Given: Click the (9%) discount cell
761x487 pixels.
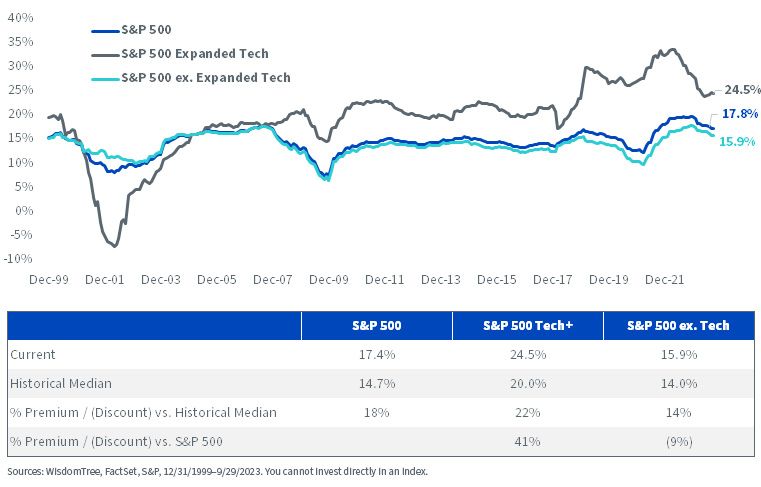Looking at the screenshot, I should (x=678, y=441).
